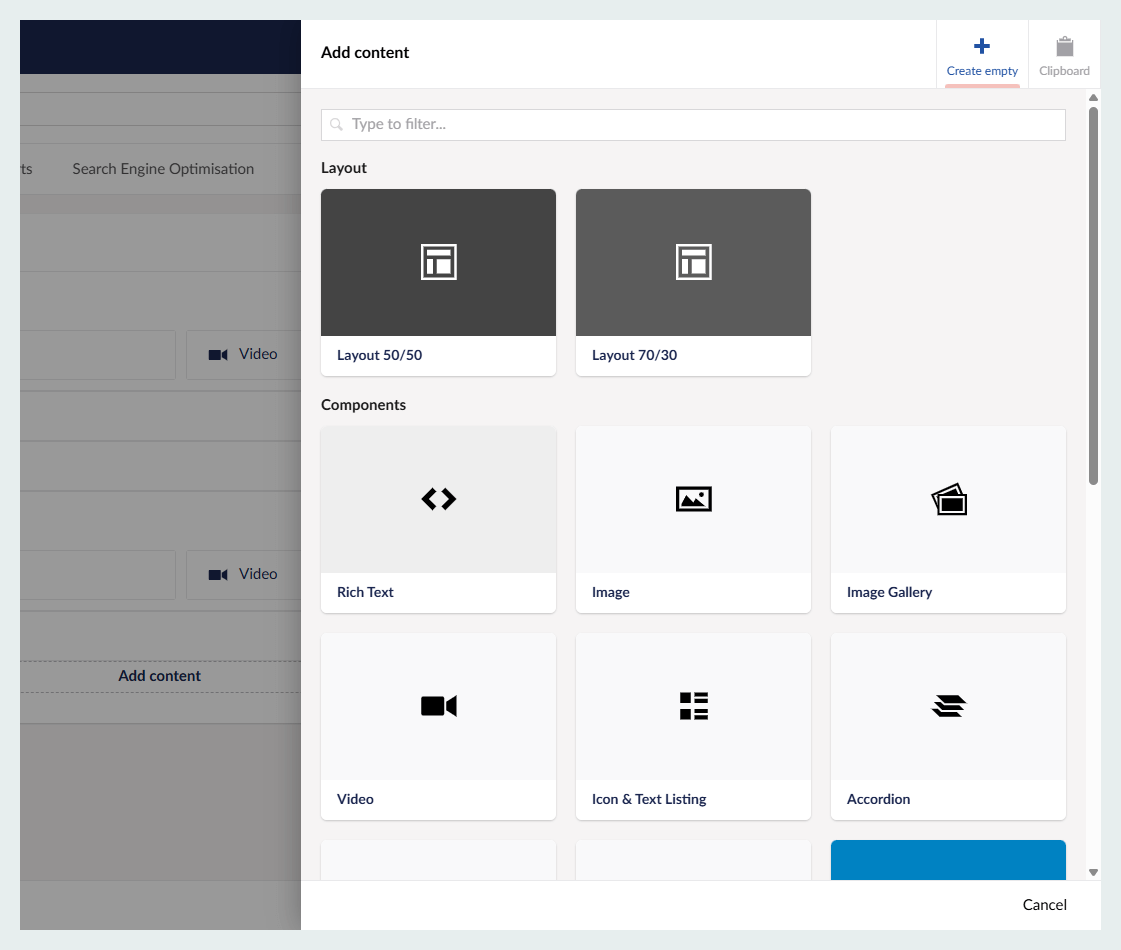The height and width of the screenshot is (950, 1121).
Task: Pick the Icon & Text Listing label
Action: 648,799
